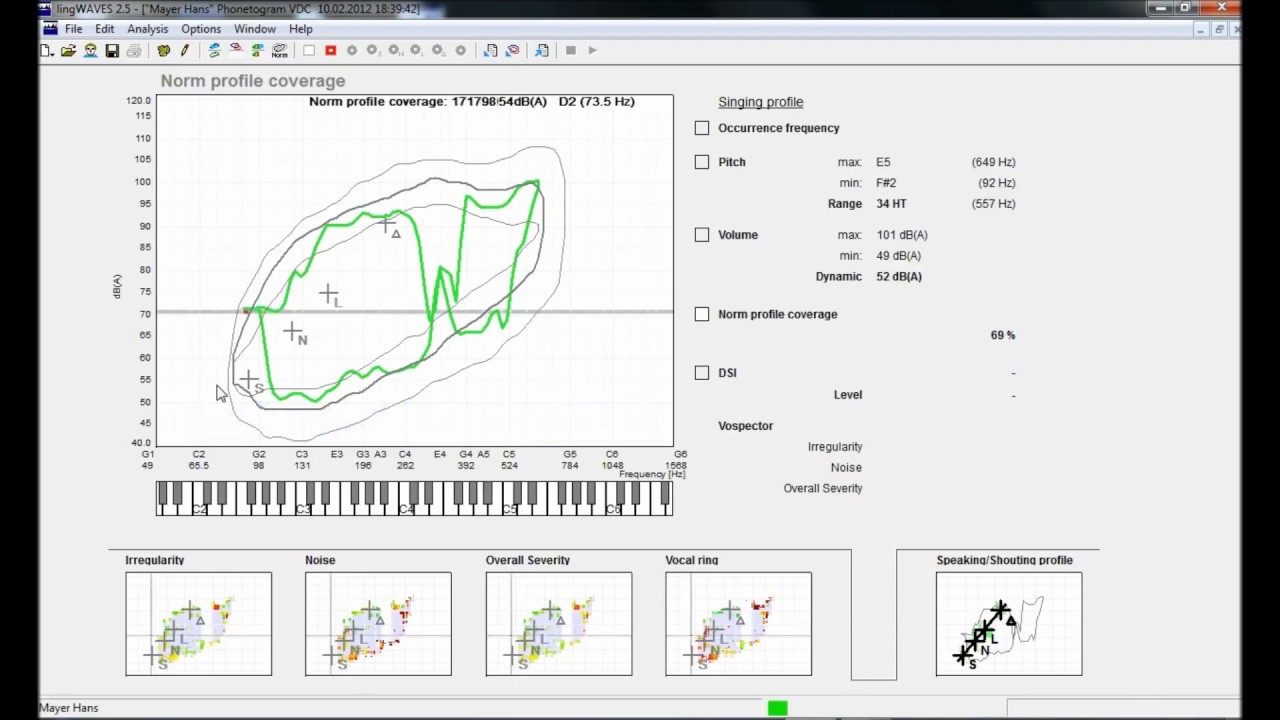Check the Norm profile coverage checkbox
The image size is (1280, 720).
[702, 314]
